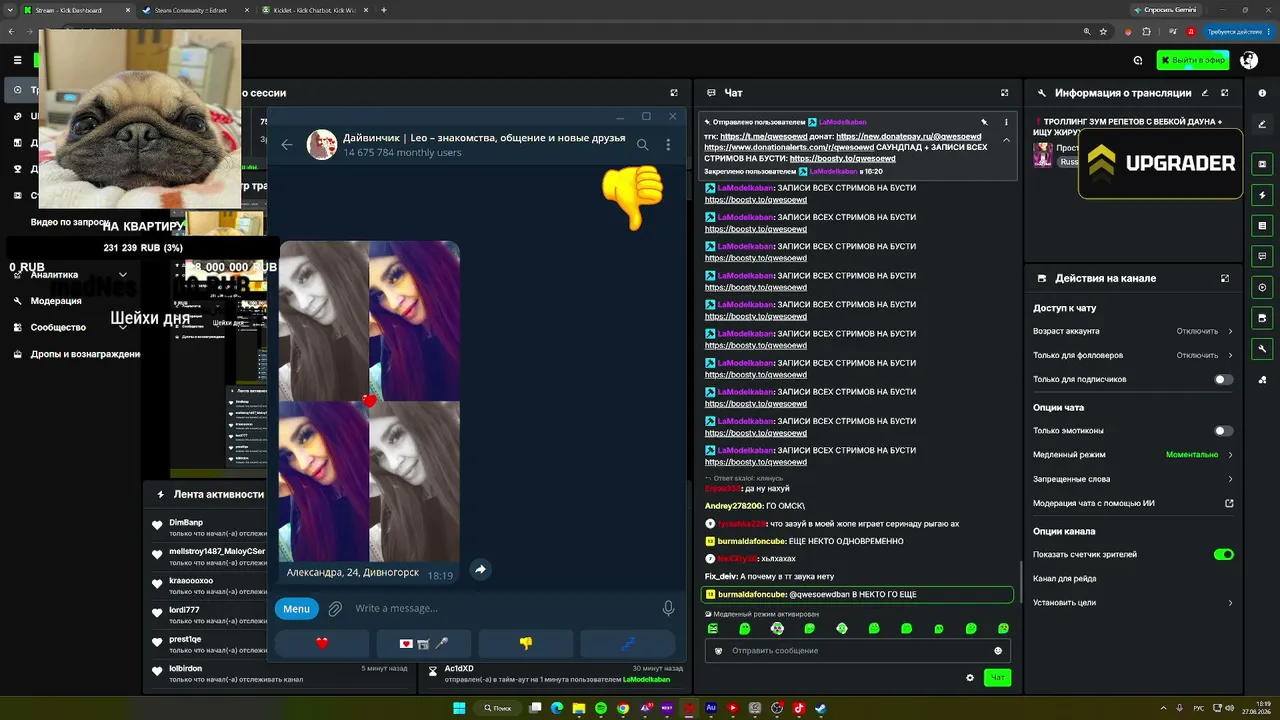
Task: Switch to Kick Dashboard browser tab
Action: point(75,10)
